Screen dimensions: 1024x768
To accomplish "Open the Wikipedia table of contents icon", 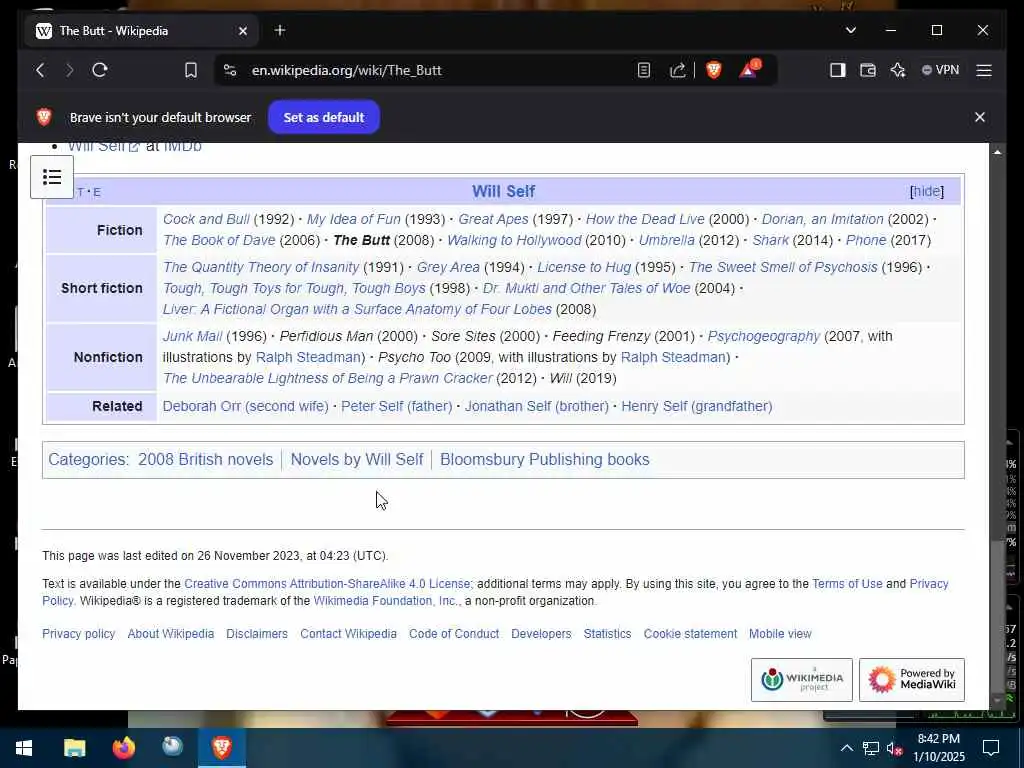I will click(52, 177).
